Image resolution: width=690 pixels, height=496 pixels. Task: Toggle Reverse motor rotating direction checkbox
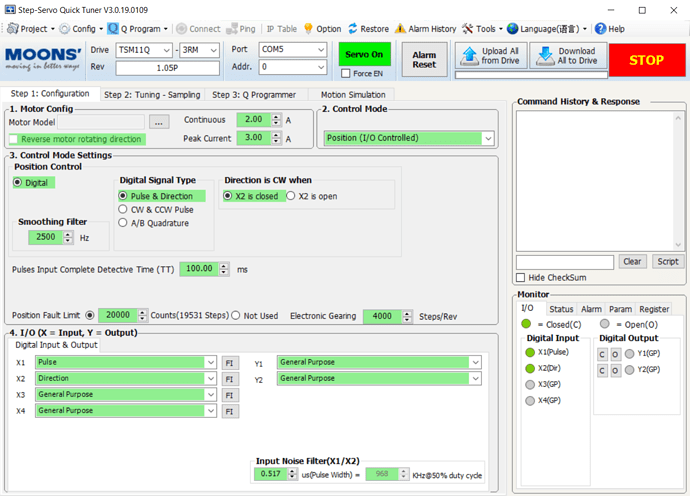[x=14, y=139]
